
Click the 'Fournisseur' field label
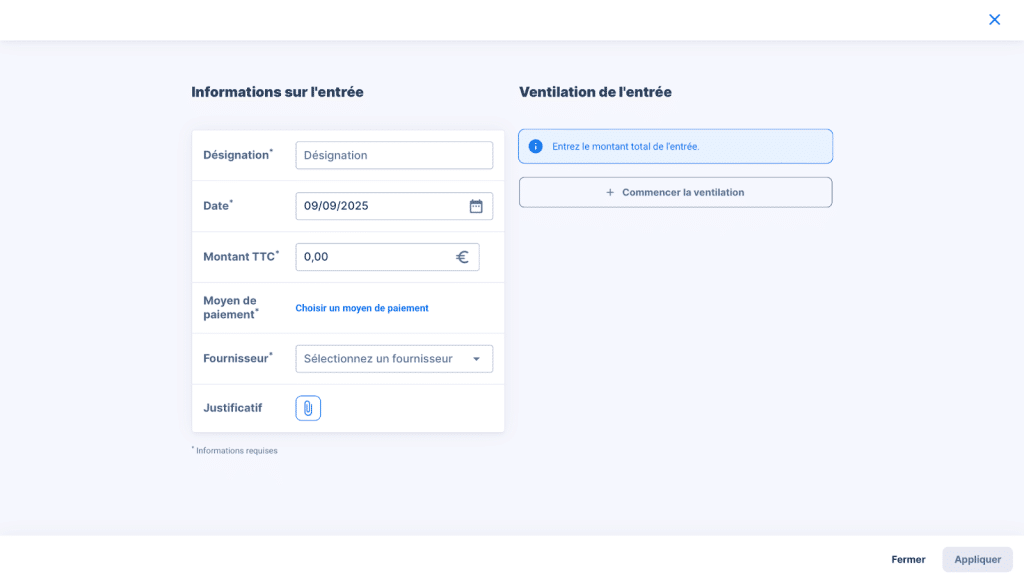236,358
